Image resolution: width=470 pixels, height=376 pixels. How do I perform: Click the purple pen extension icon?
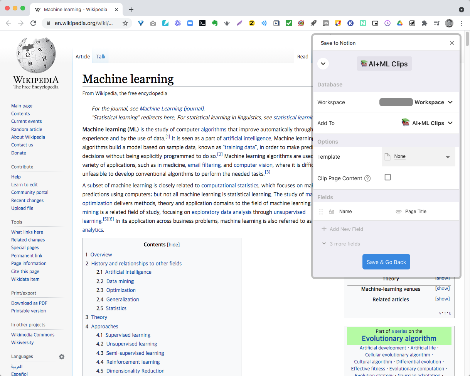click(239, 23)
